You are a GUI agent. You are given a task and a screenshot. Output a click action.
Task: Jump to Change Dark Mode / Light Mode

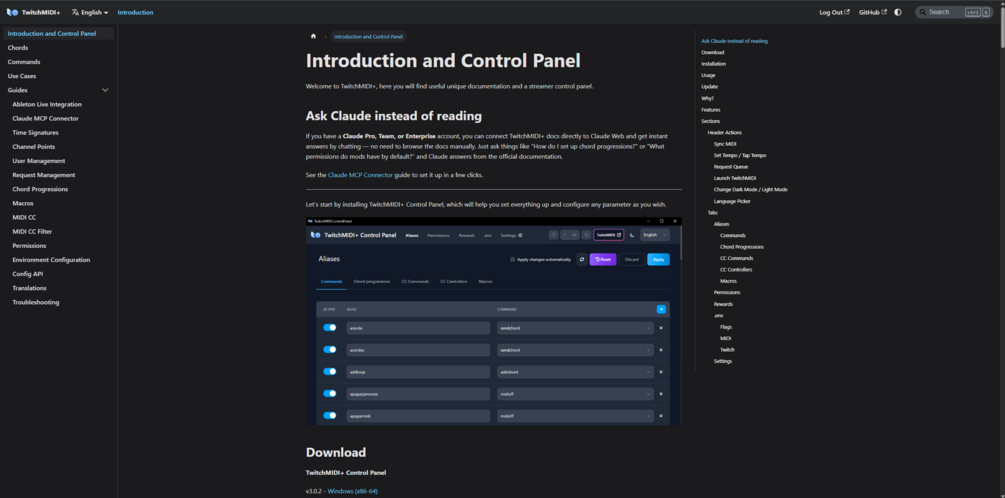[x=751, y=190]
